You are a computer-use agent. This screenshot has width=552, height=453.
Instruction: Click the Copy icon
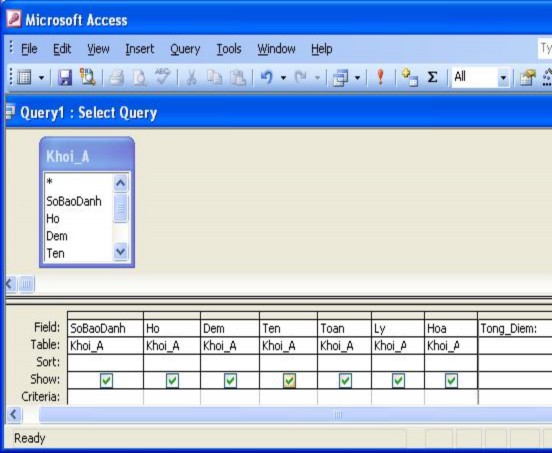coord(214,77)
